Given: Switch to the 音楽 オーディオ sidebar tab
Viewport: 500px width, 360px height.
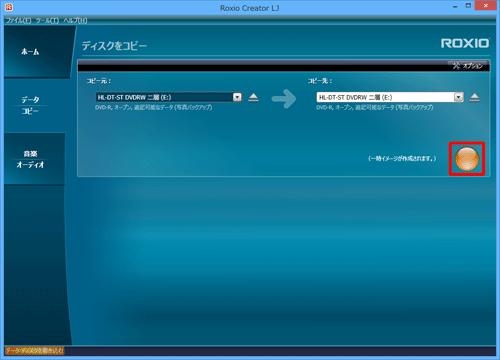Looking at the screenshot, I should click(35, 159).
